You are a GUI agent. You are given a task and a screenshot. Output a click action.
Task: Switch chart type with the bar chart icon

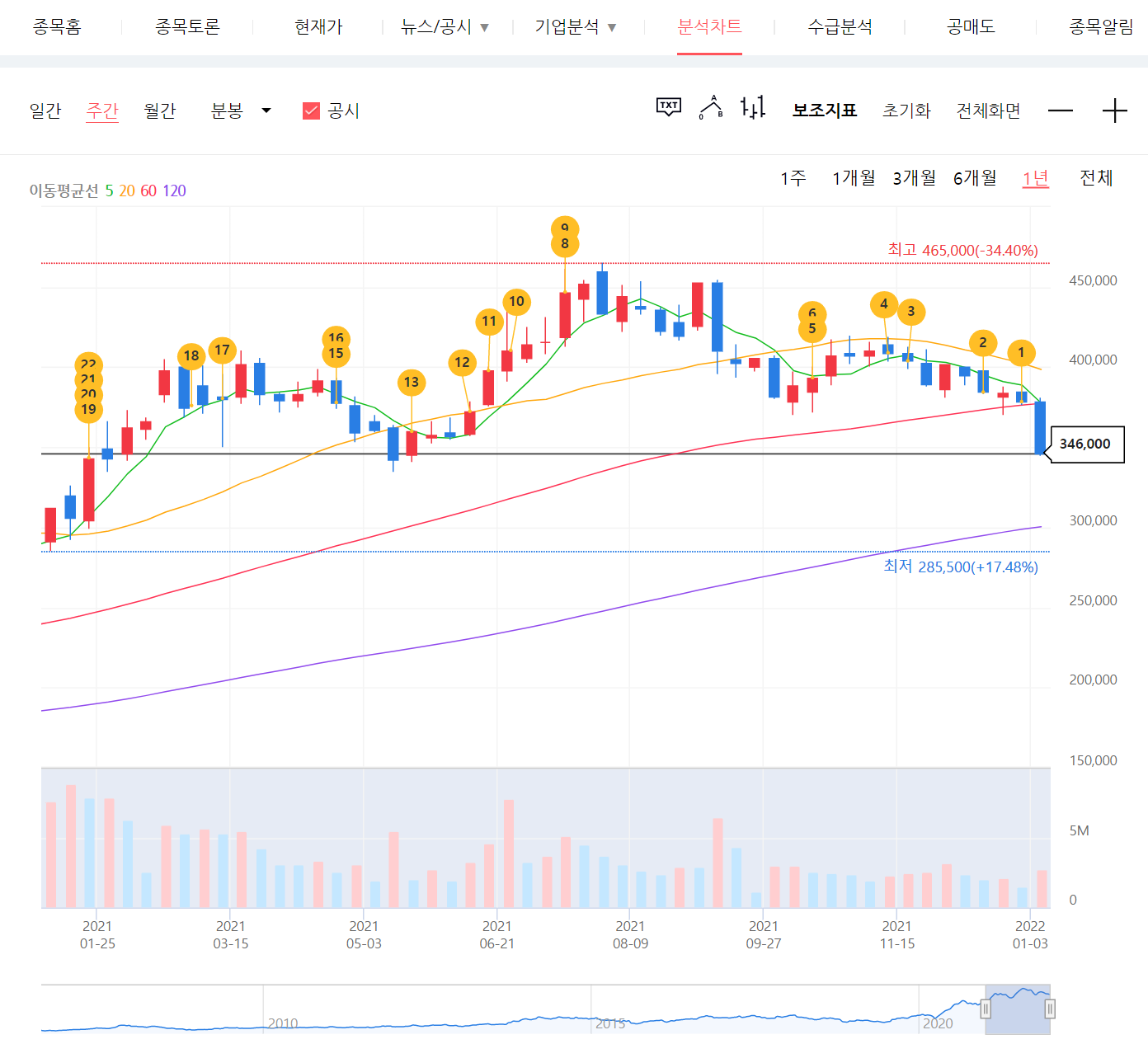(x=752, y=107)
